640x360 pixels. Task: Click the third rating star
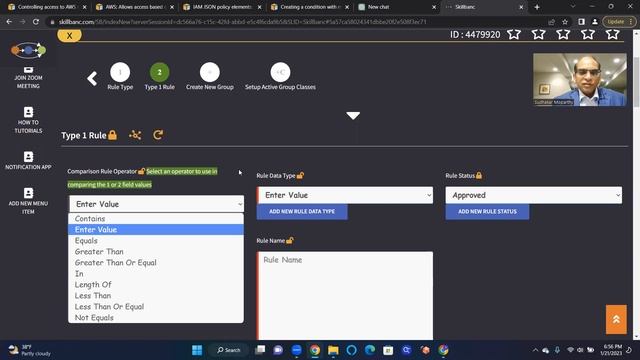563,34
